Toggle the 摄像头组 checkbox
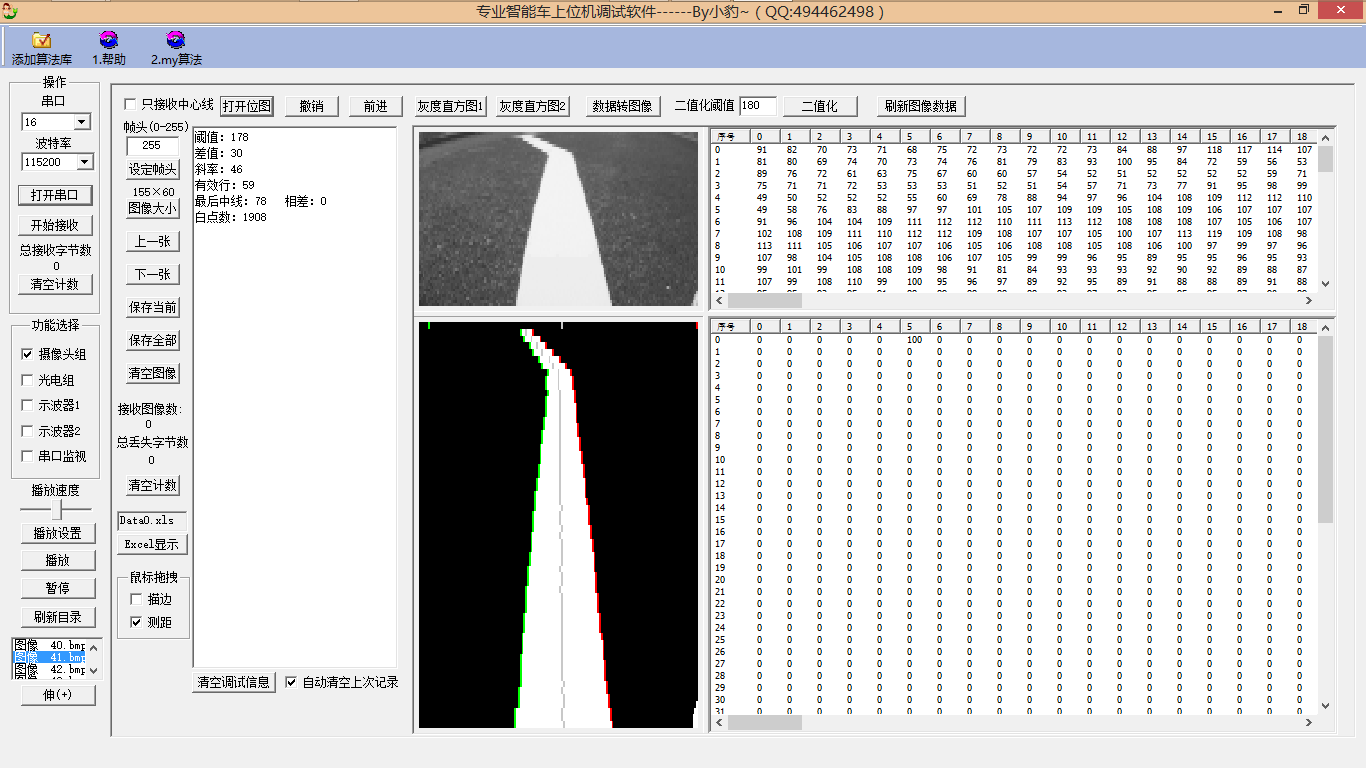 27,354
